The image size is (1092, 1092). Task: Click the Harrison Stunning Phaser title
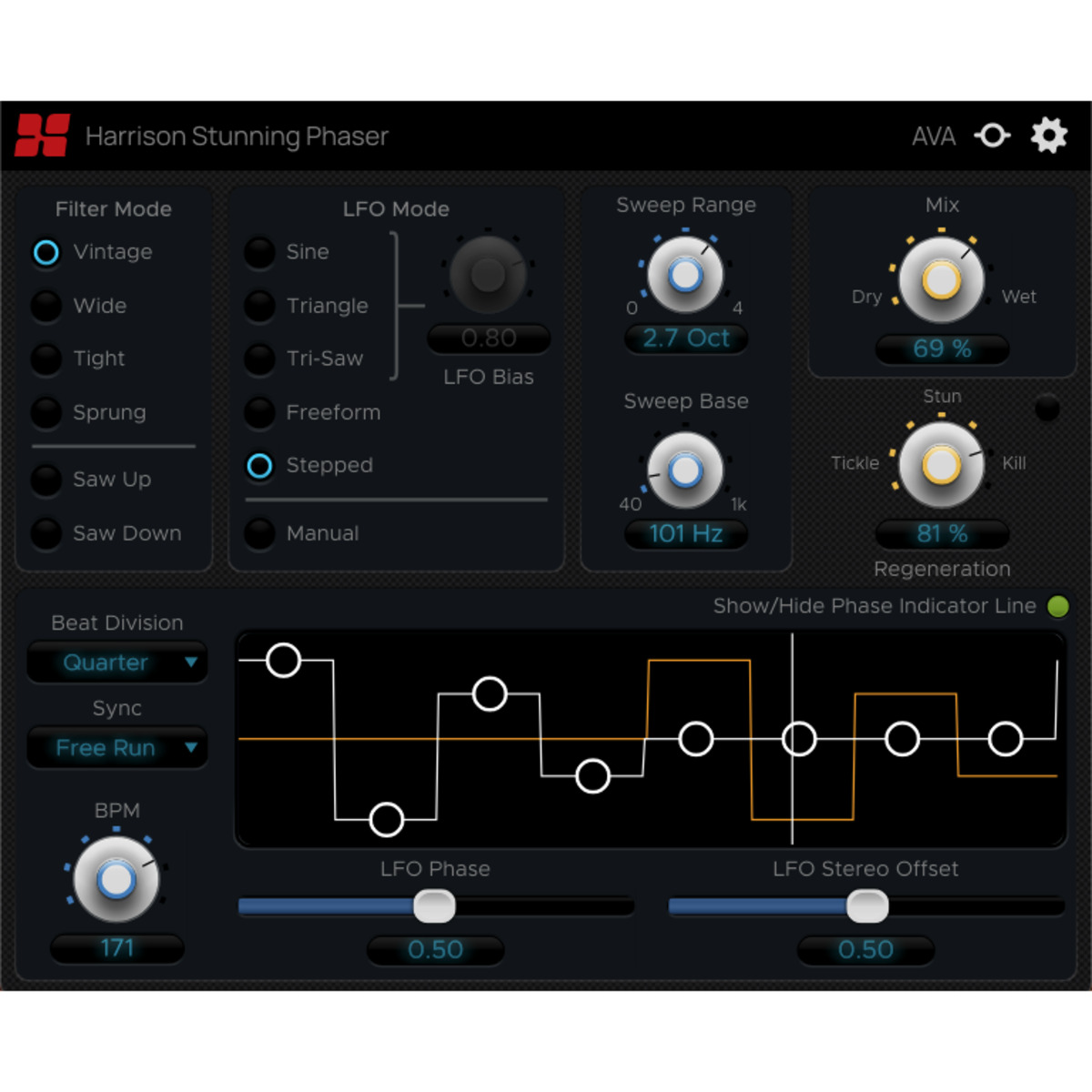click(x=237, y=136)
